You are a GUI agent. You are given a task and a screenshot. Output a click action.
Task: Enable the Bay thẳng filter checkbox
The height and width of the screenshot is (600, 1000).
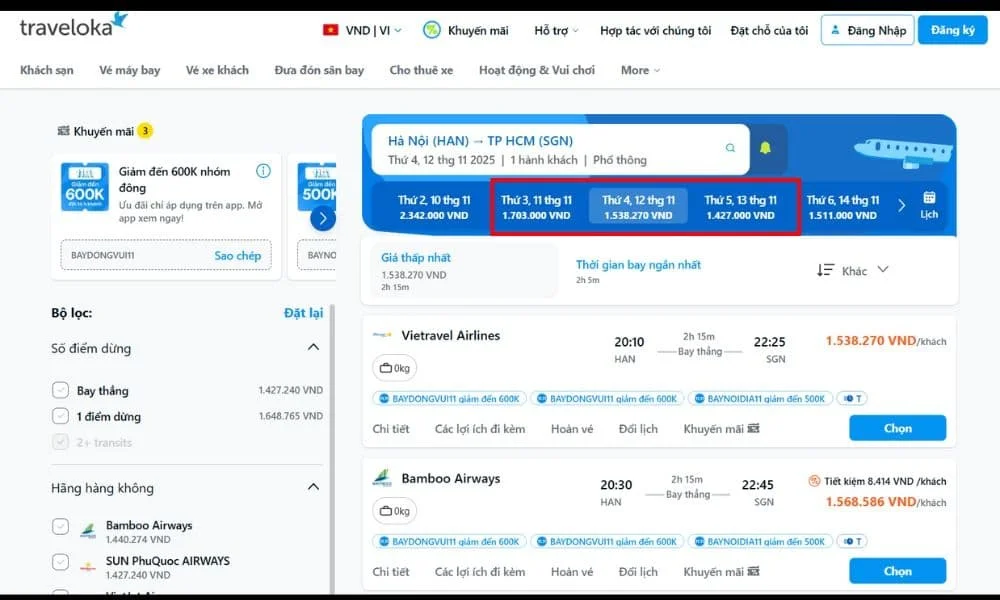(x=60, y=390)
